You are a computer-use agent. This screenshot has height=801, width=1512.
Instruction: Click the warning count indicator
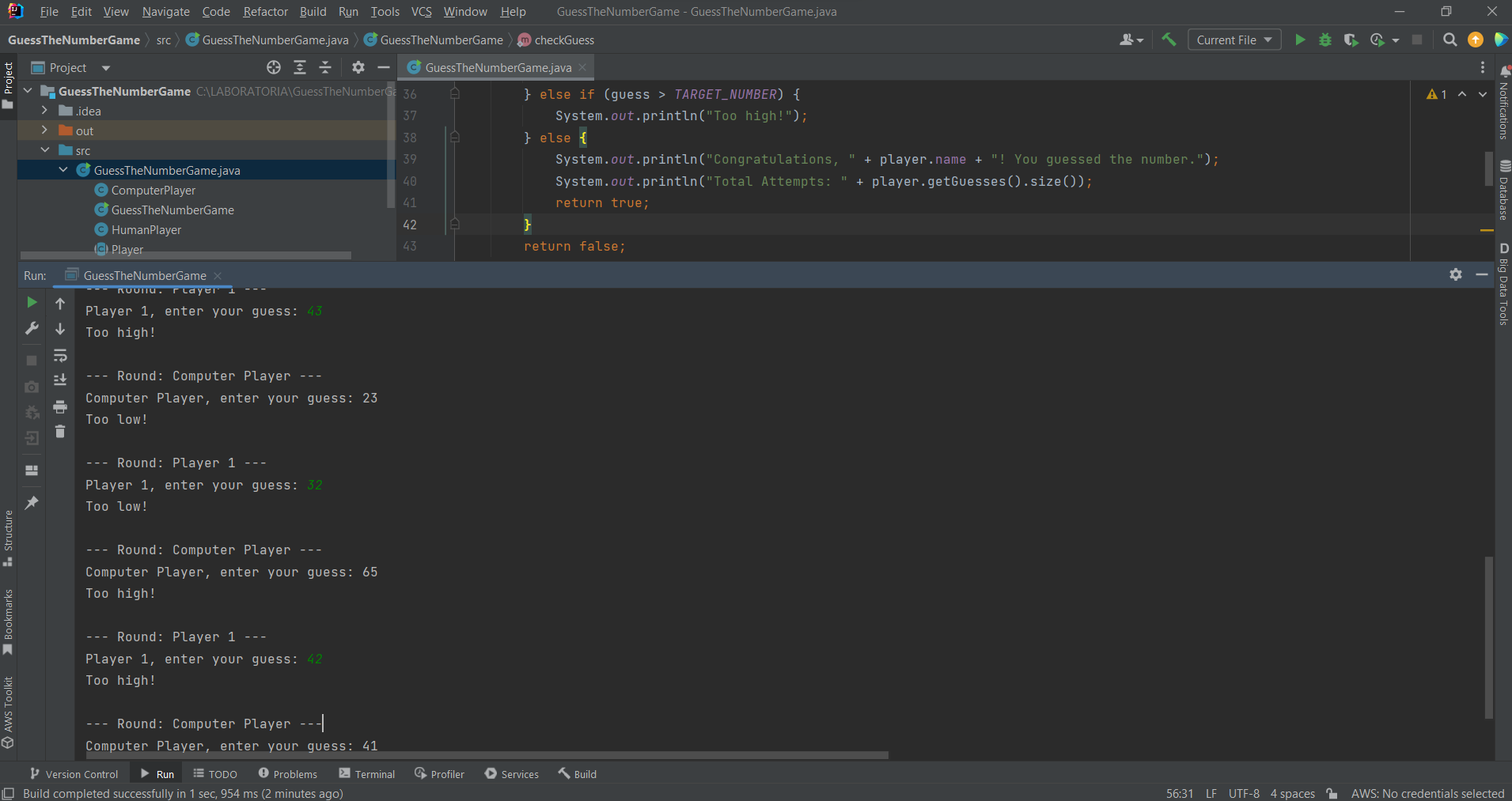(1437, 94)
